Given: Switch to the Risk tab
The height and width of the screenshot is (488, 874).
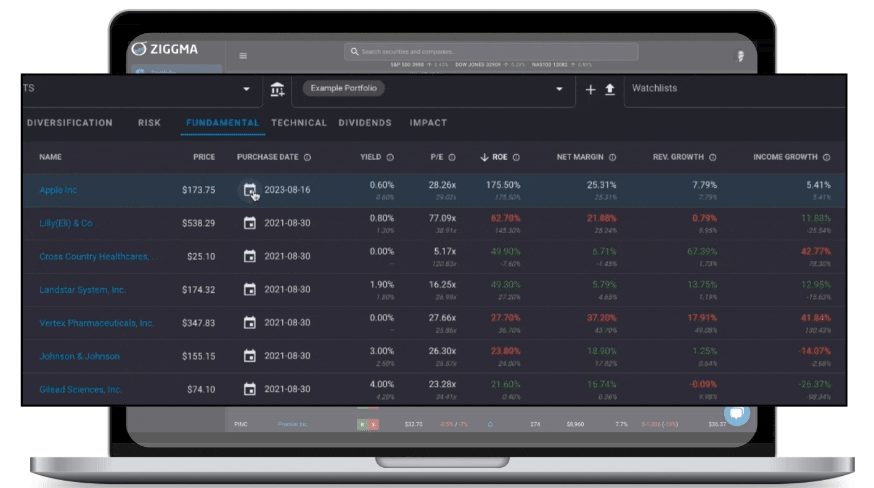Looking at the screenshot, I should [x=149, y=123].
